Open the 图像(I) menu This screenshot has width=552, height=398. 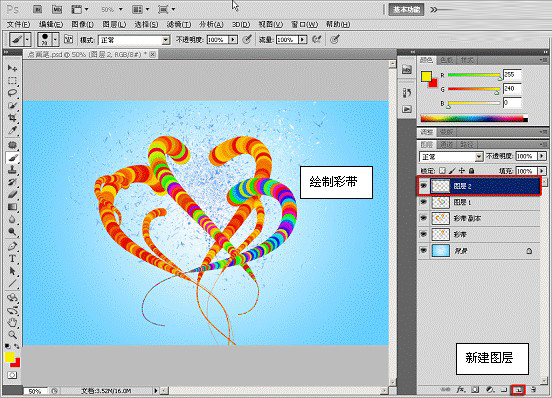tap(82, 24)
